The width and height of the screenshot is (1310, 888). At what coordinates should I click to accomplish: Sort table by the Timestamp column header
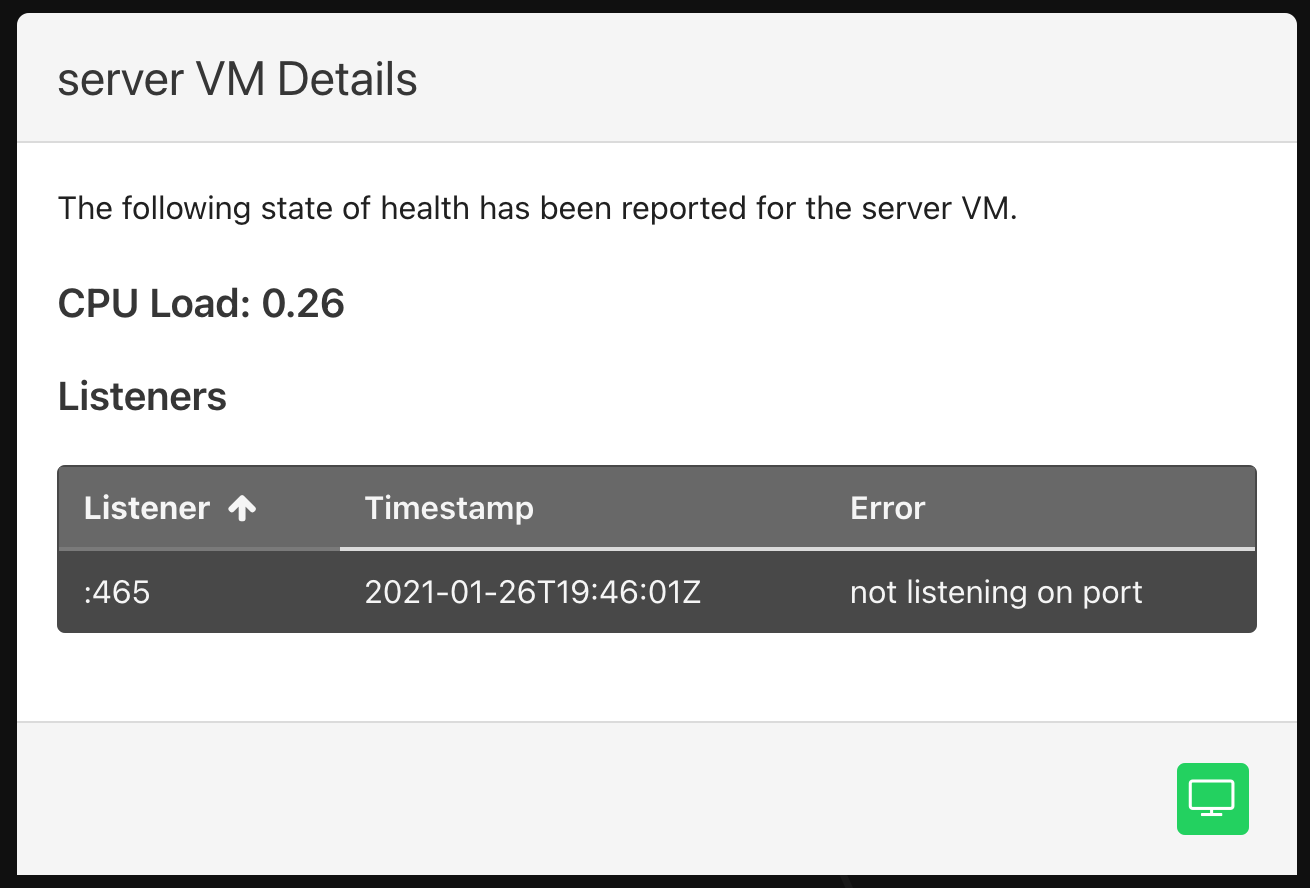point(449,508)
